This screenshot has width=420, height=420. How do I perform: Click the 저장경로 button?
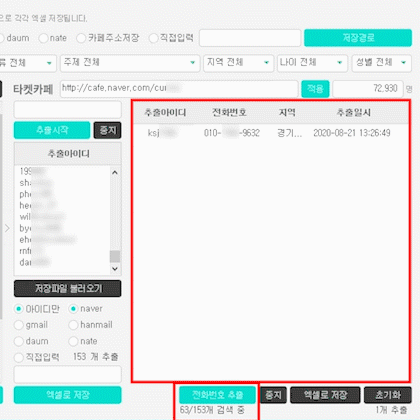(358, 38)
